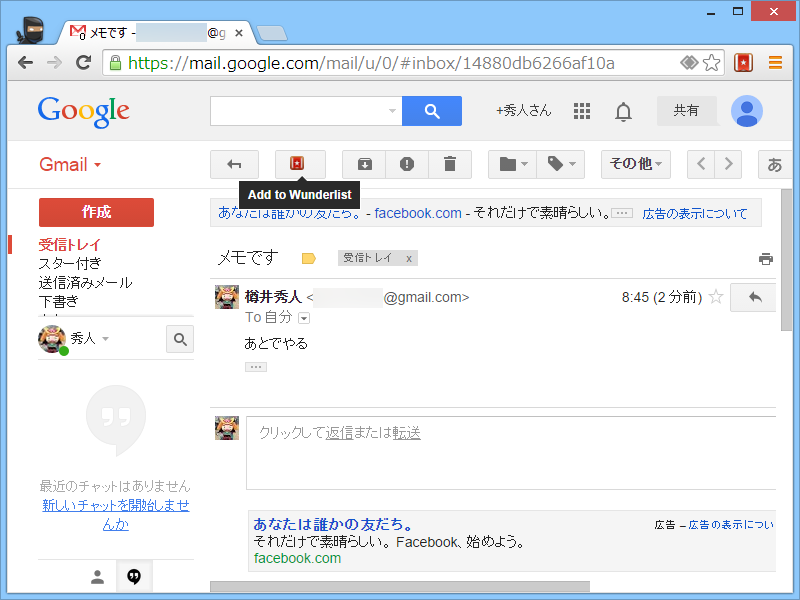The image size is (800, 600).
Task: Click the 転送 forward link
Action: [407, 433]
